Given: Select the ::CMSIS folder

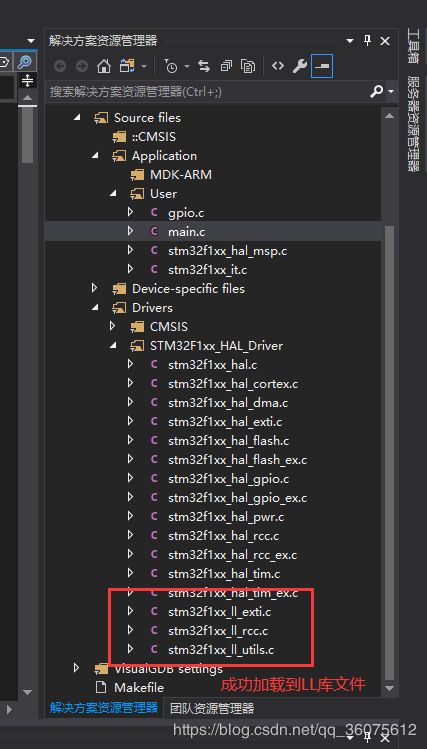Looking at the screenshot, I should tap(154, 137).
